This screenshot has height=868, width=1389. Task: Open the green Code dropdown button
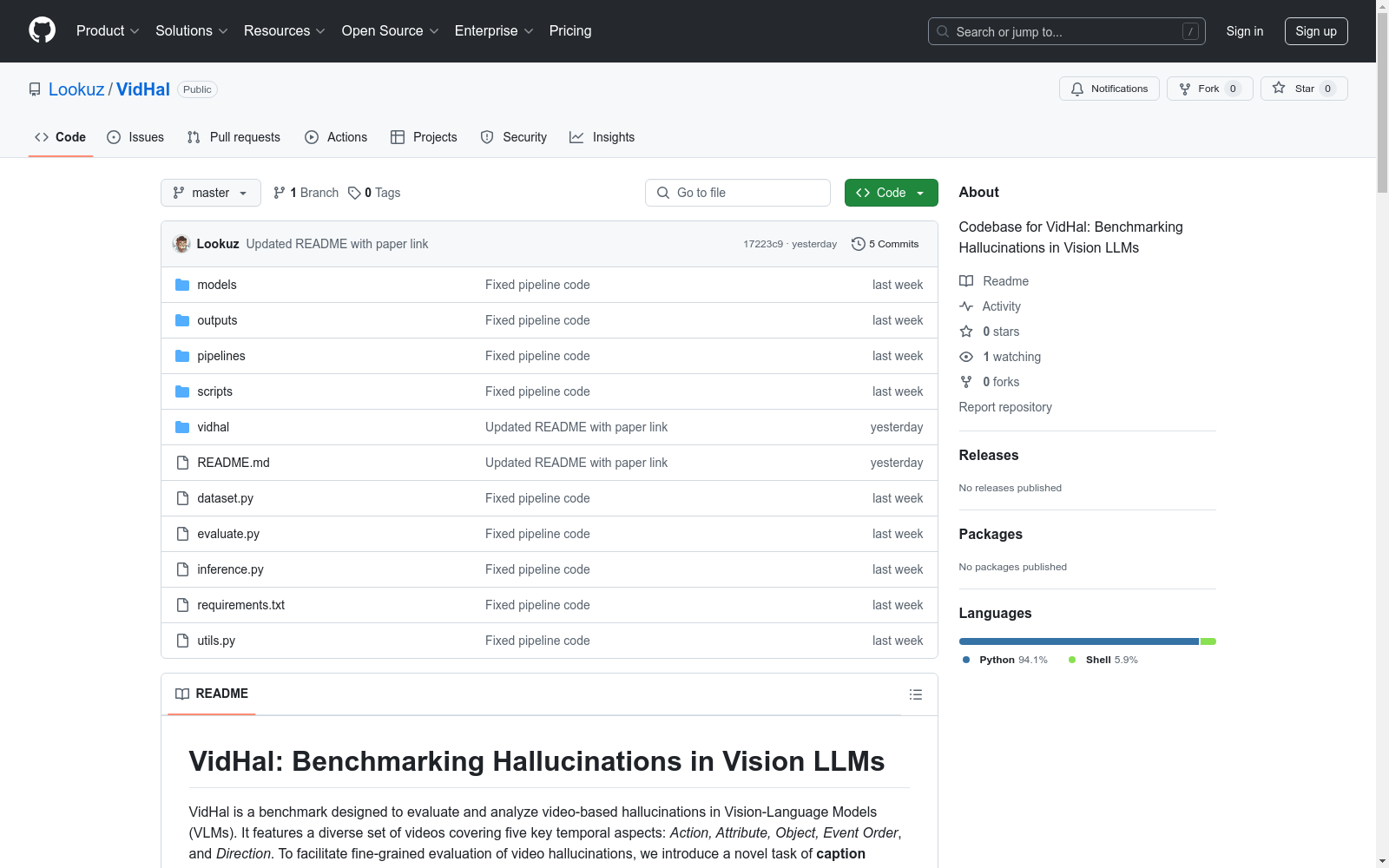click(891, 193)
